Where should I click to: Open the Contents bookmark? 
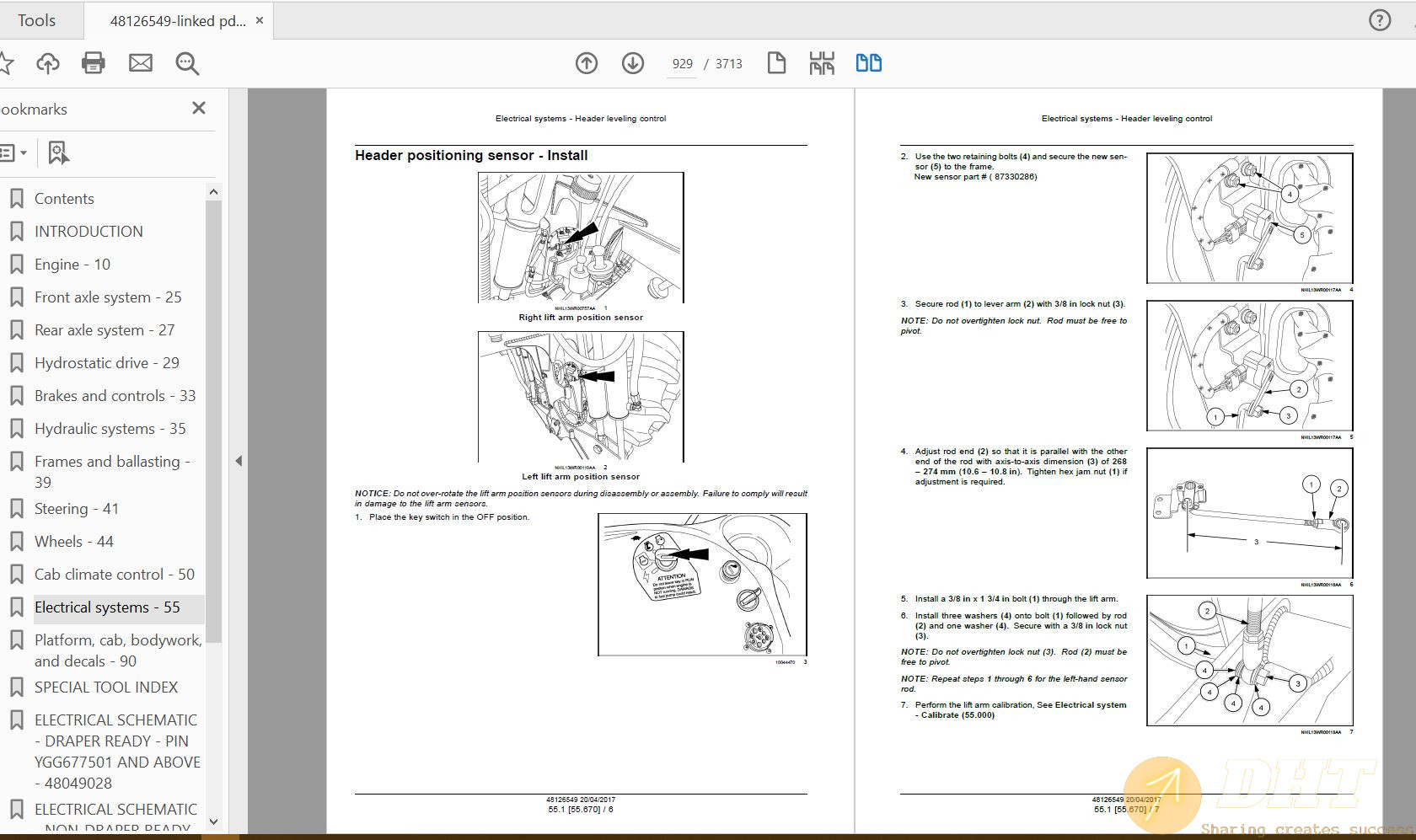[x=64, y=199]
